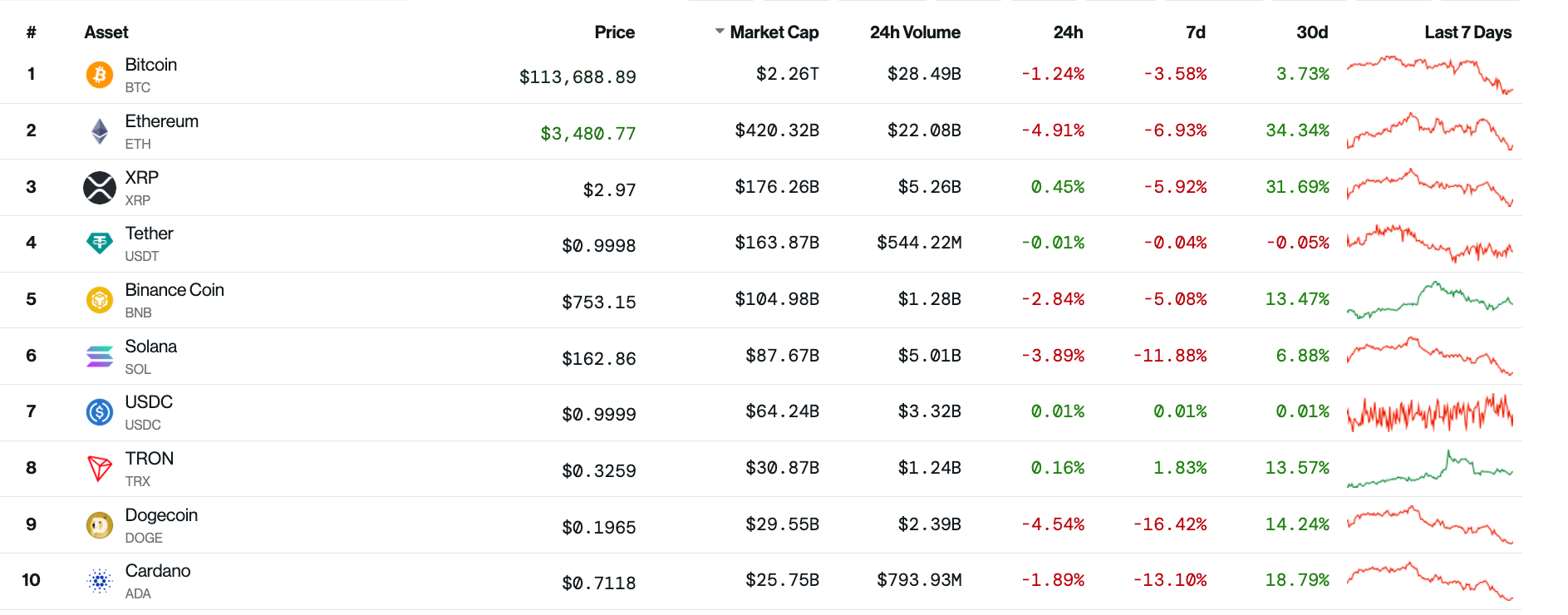This screenshot has width=1568, height=615.
Task: Click the TRON logo icon
Action: tap(100, 469)
